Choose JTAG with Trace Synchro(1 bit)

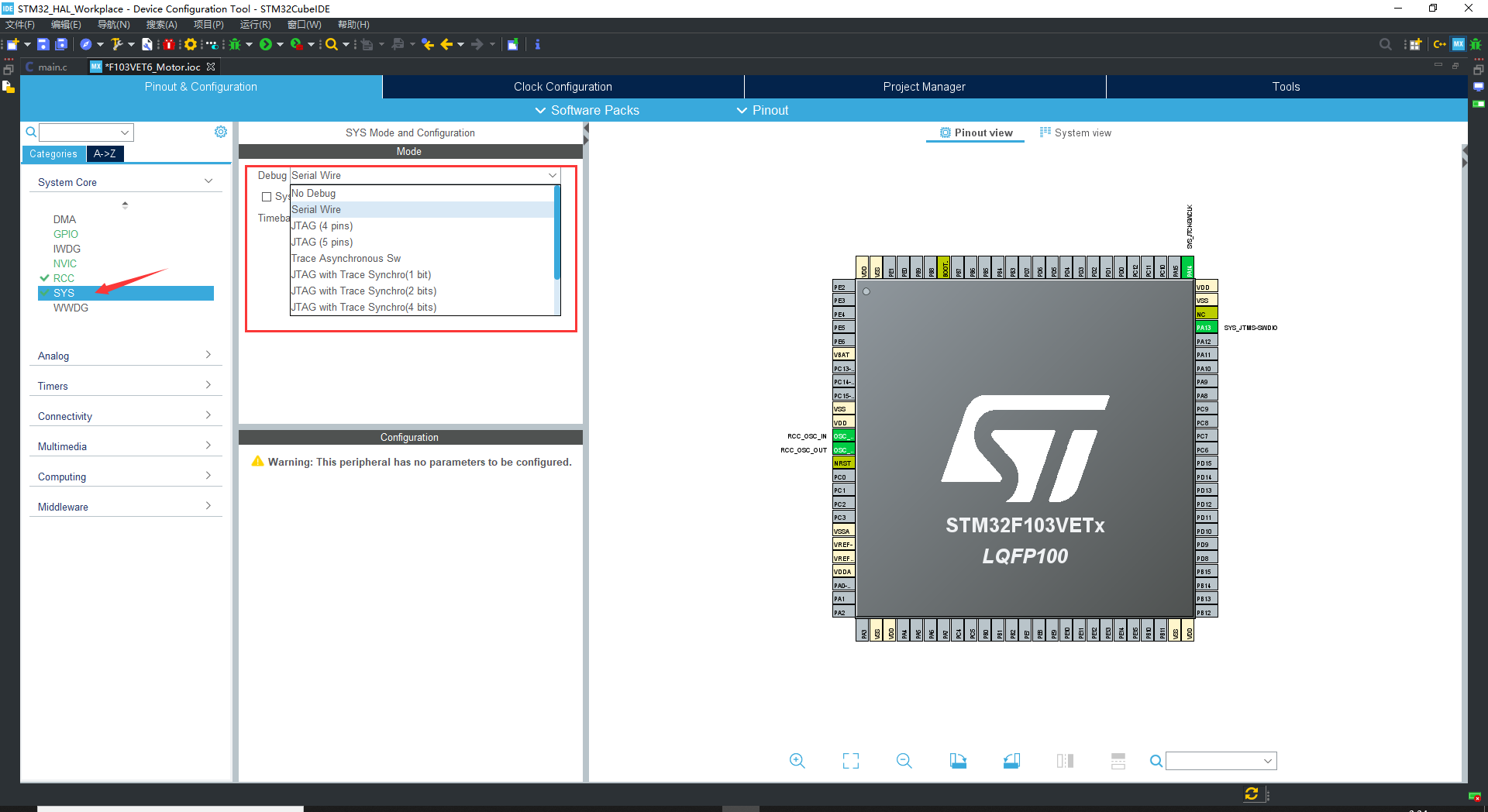tap(422, 274)
